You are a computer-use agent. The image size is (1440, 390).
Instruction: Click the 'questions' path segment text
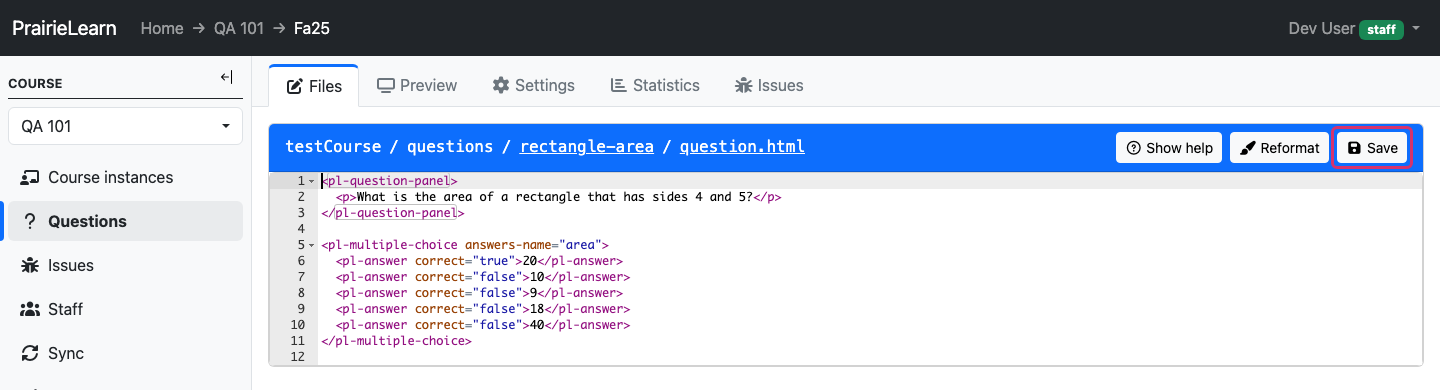[x=450, y=147]
